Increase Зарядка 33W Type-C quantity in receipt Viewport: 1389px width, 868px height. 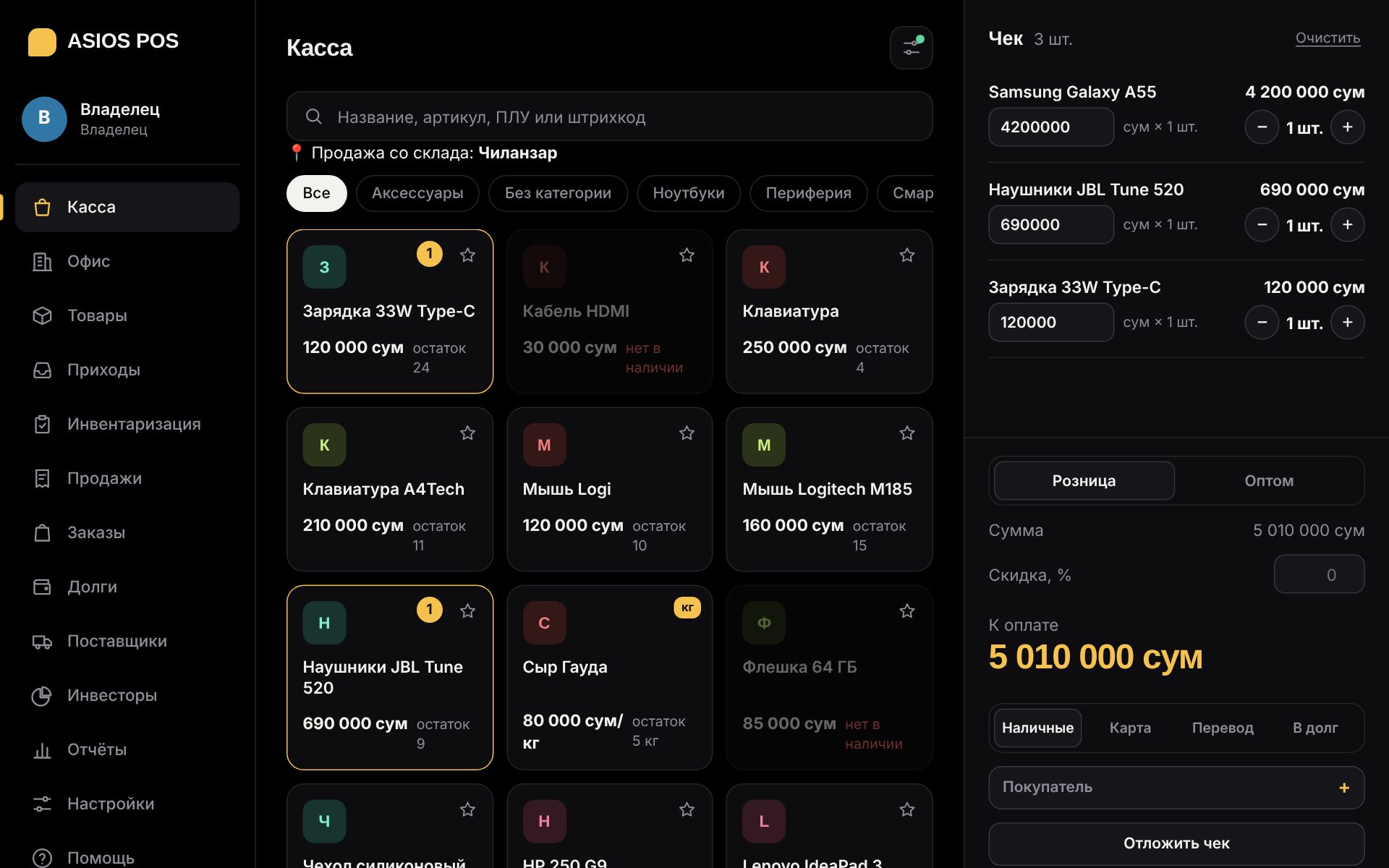tap(1347, 323)
